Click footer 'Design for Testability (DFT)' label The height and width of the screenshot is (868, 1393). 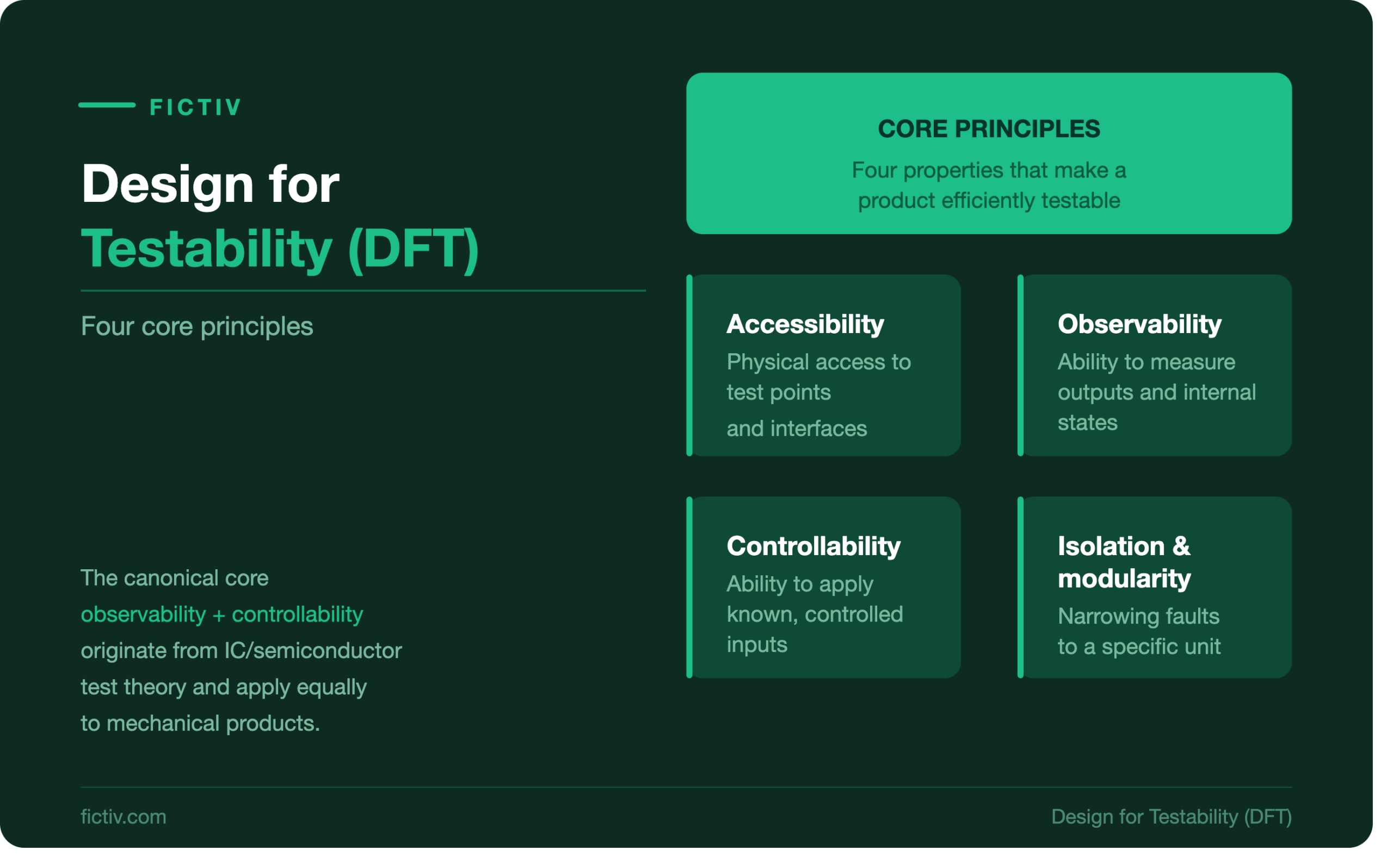pyautogui.click(x=1171, y=817)
